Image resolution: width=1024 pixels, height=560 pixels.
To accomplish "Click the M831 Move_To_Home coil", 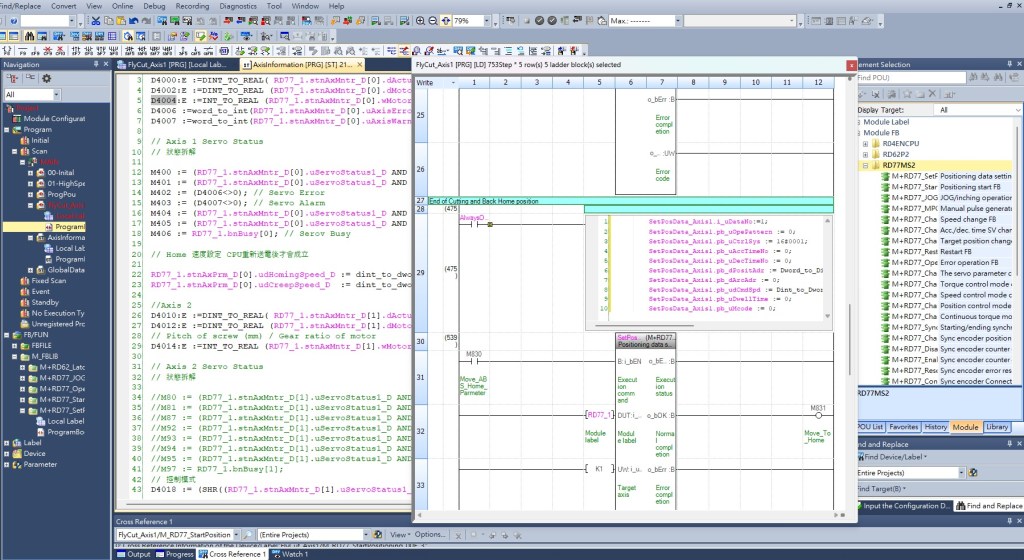I will coord(818,415).
